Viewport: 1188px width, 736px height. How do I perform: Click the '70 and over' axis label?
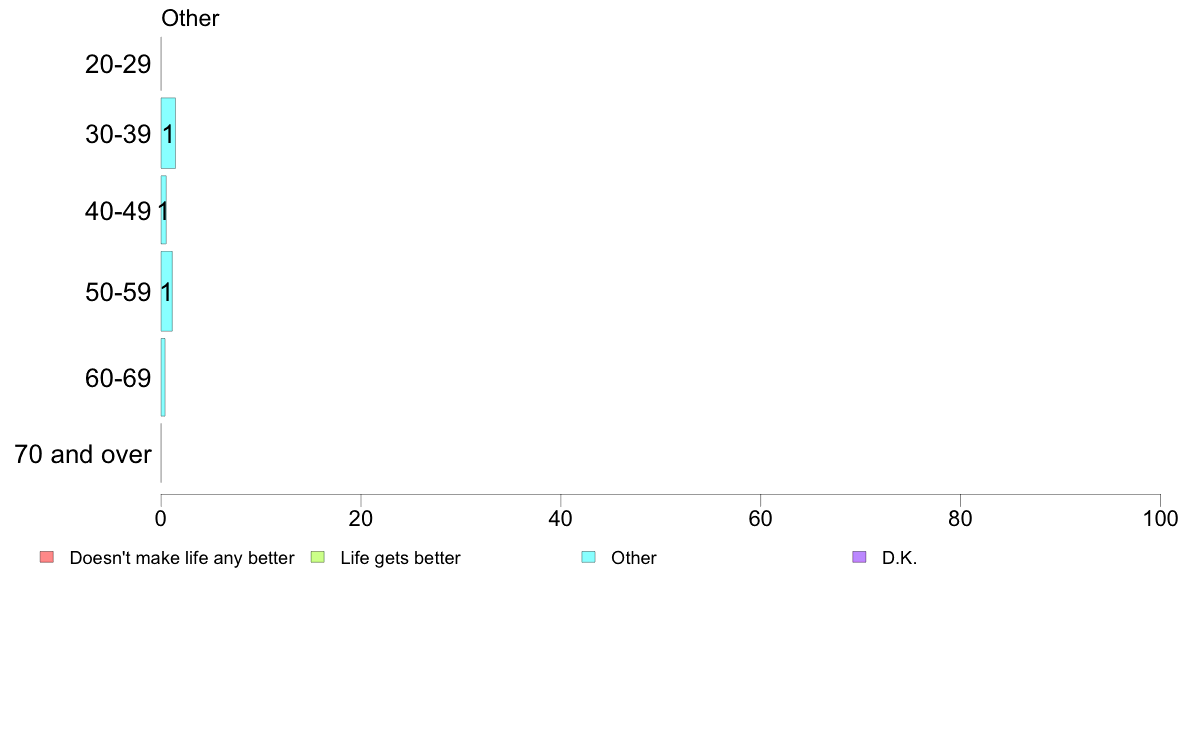pos(83,454)
